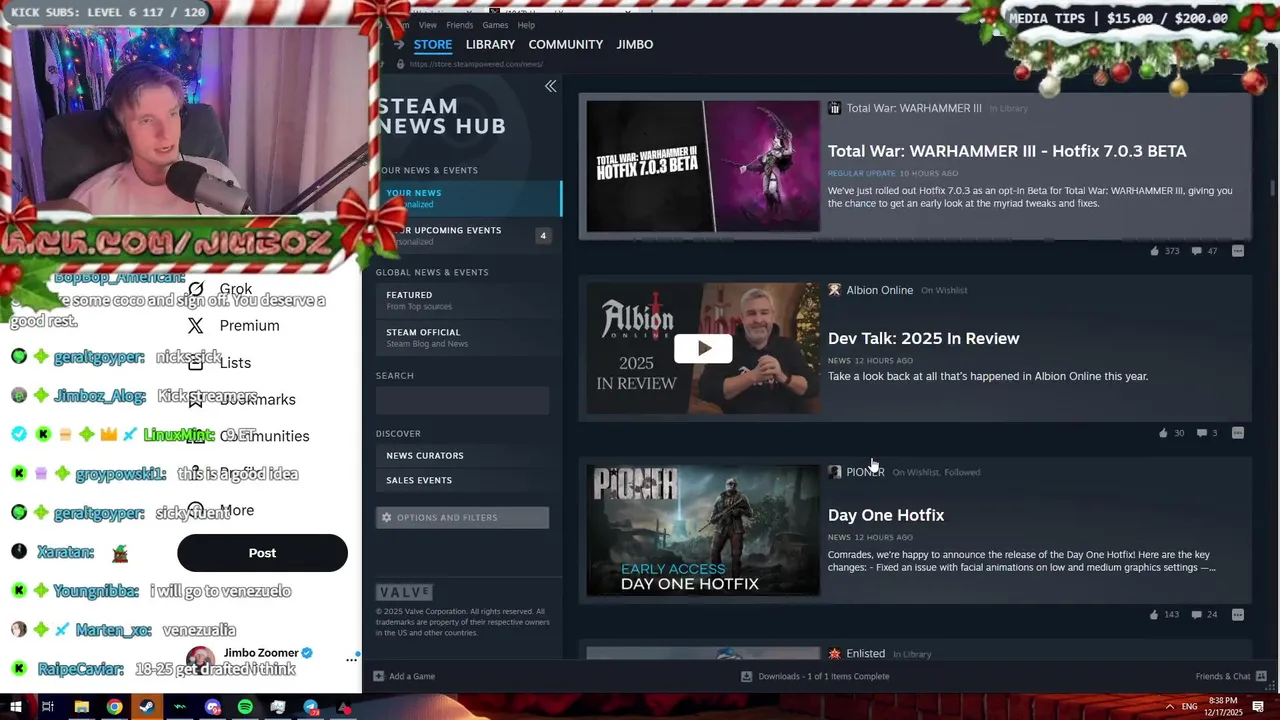The width and height of the screenshot is (1280, 720).
Task: Open the Day One Hotfix headline
Action: pos(886,515)
